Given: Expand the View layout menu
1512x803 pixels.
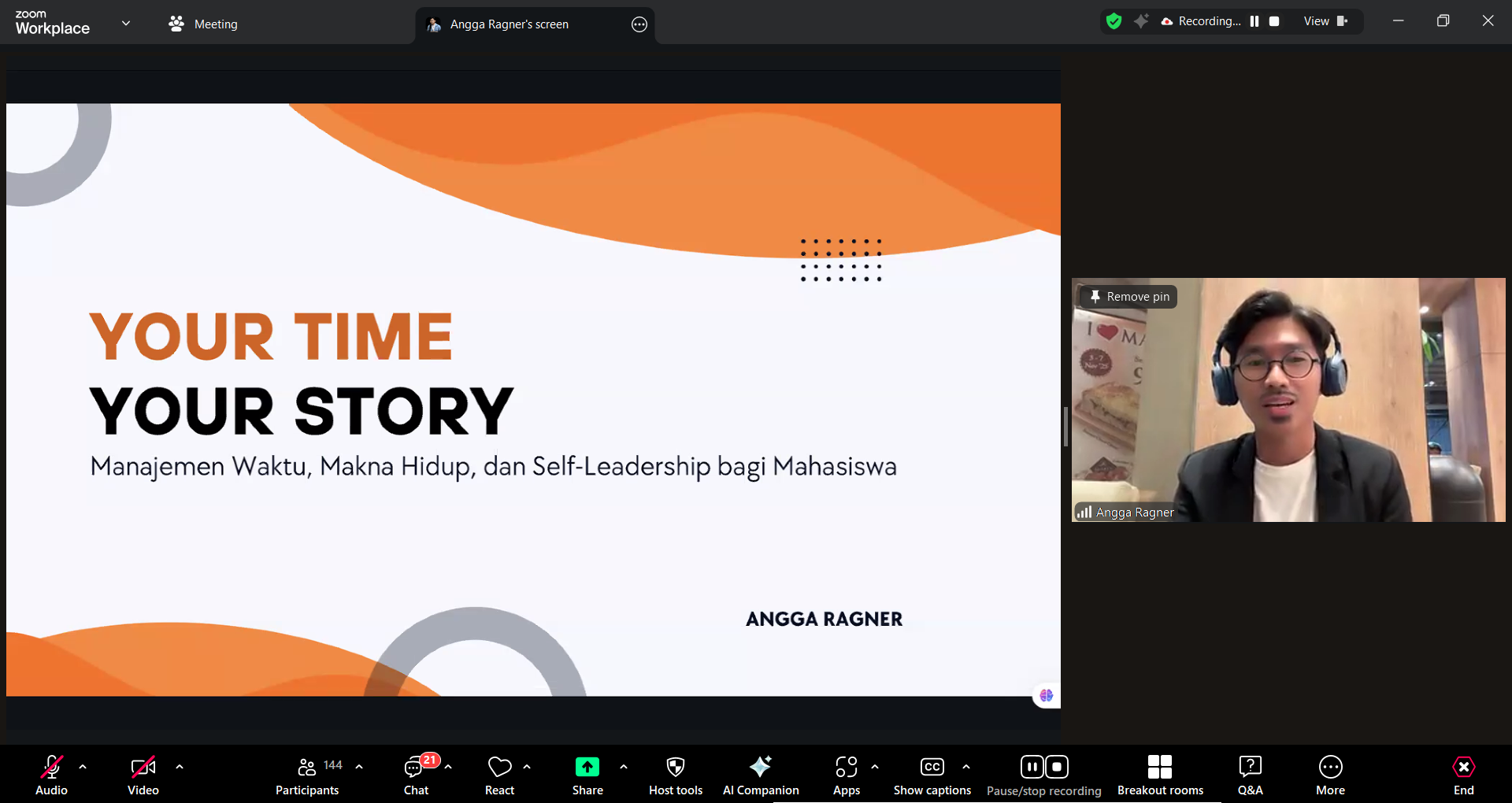Looking at the screenshot, I should point(1325,21).
